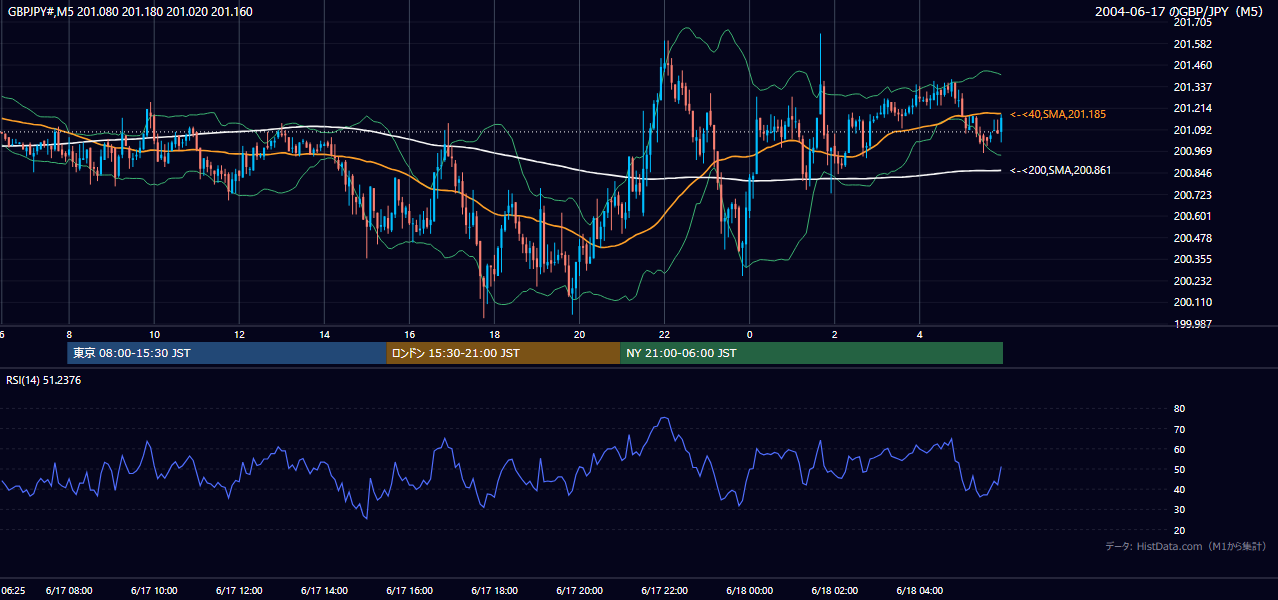Click the 6/17 22:00 time label
The width and height of the screenshot is (1278, 600).
664,591
